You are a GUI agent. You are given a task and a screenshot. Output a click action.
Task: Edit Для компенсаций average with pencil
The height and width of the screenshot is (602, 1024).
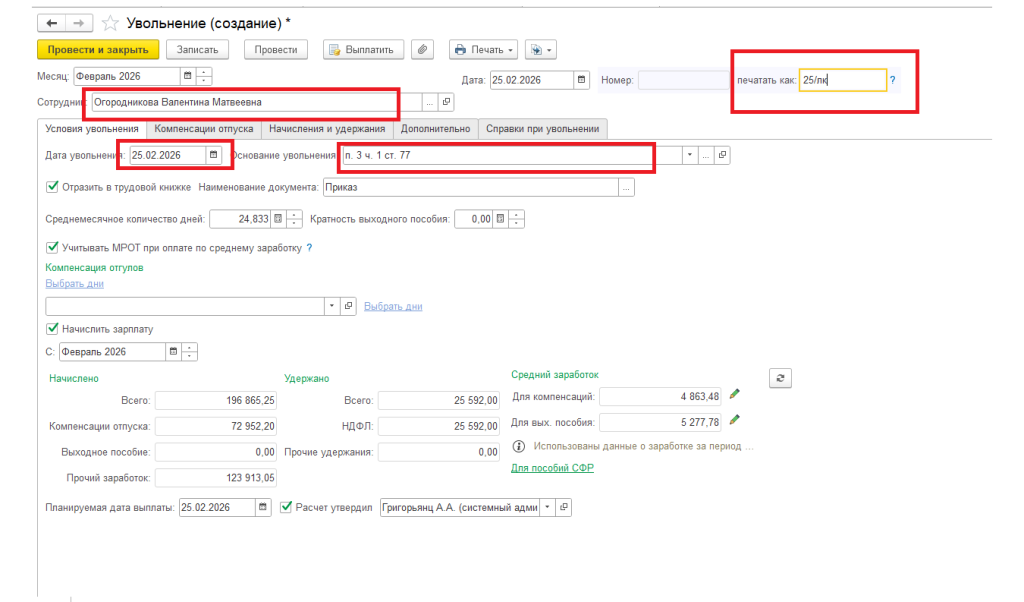pos(735,394)
